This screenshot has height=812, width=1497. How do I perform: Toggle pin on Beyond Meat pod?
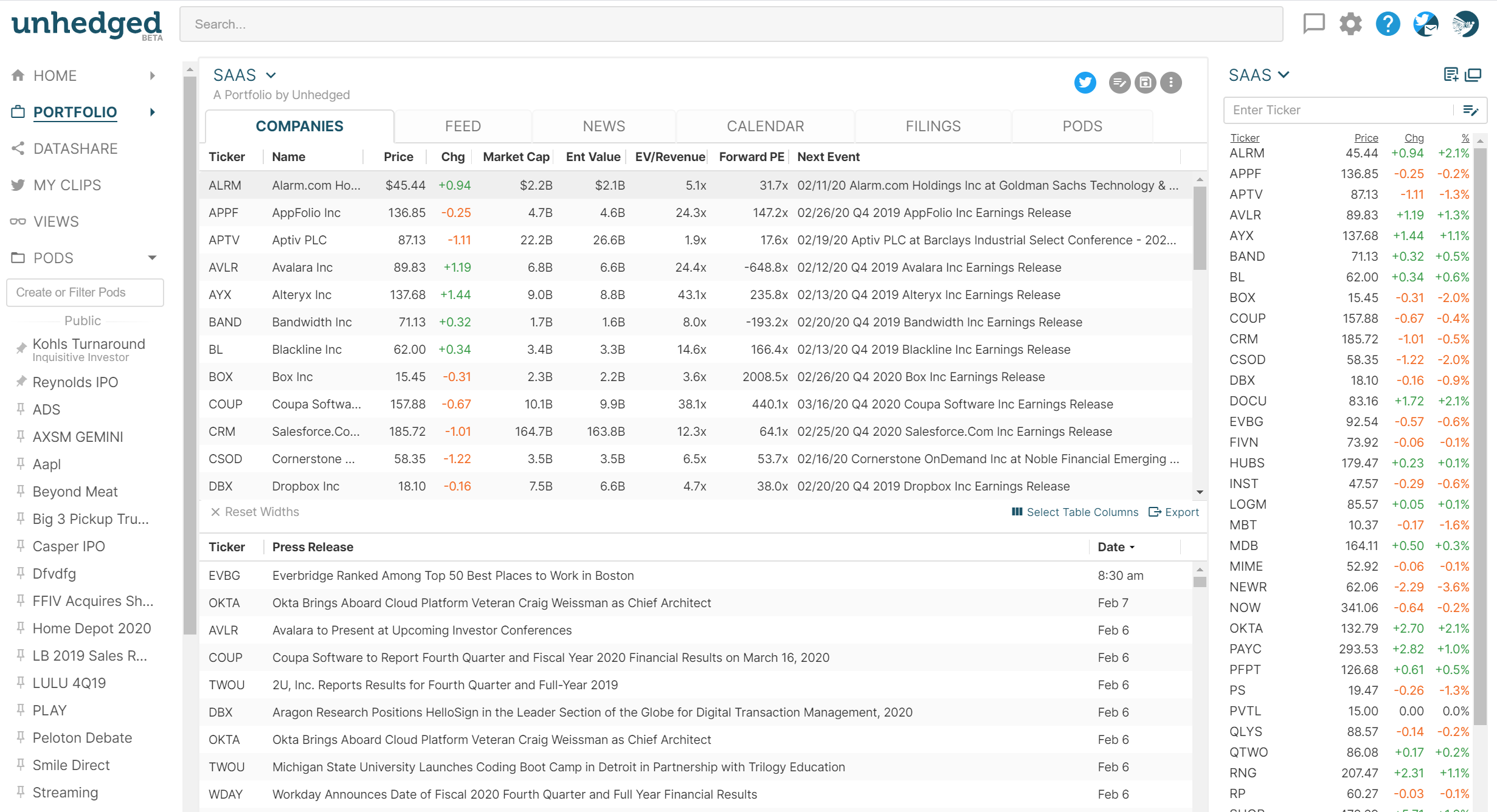21,490
